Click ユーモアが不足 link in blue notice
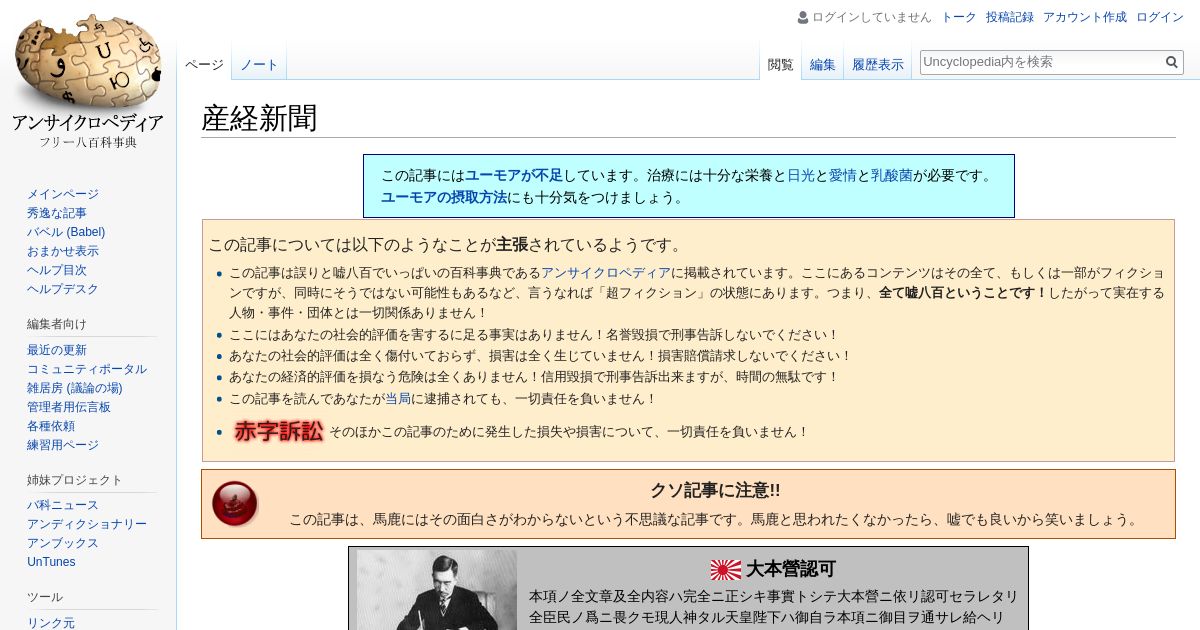 (514, 175)
